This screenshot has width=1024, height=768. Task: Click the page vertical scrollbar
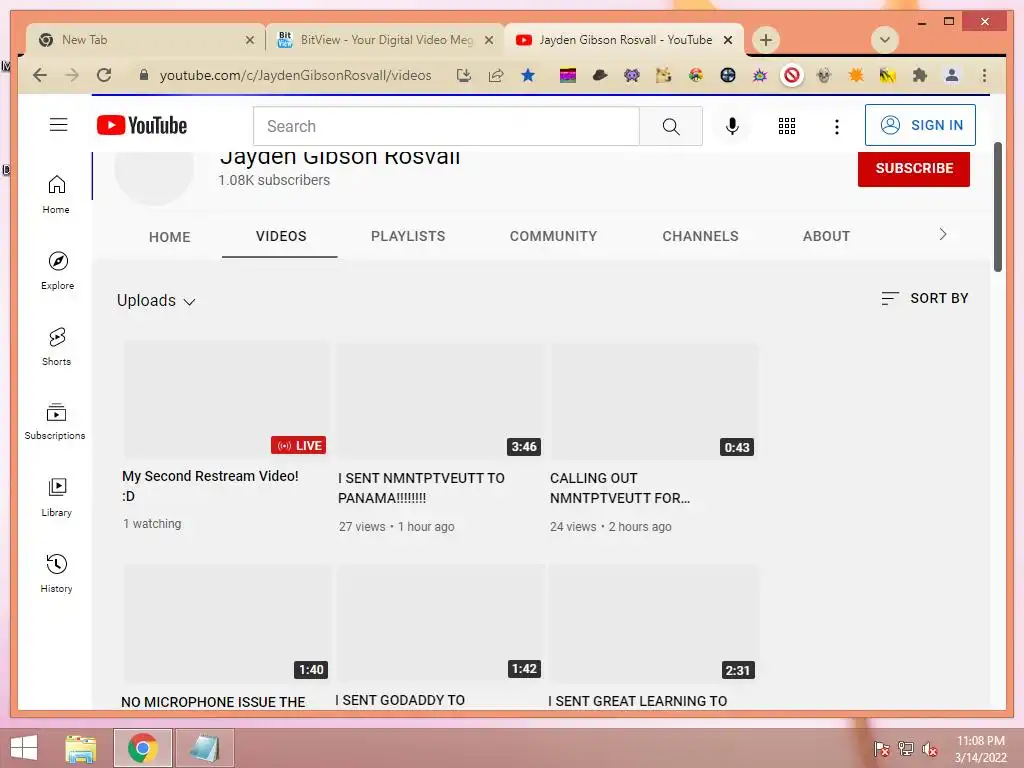click(x=997, y=206)
